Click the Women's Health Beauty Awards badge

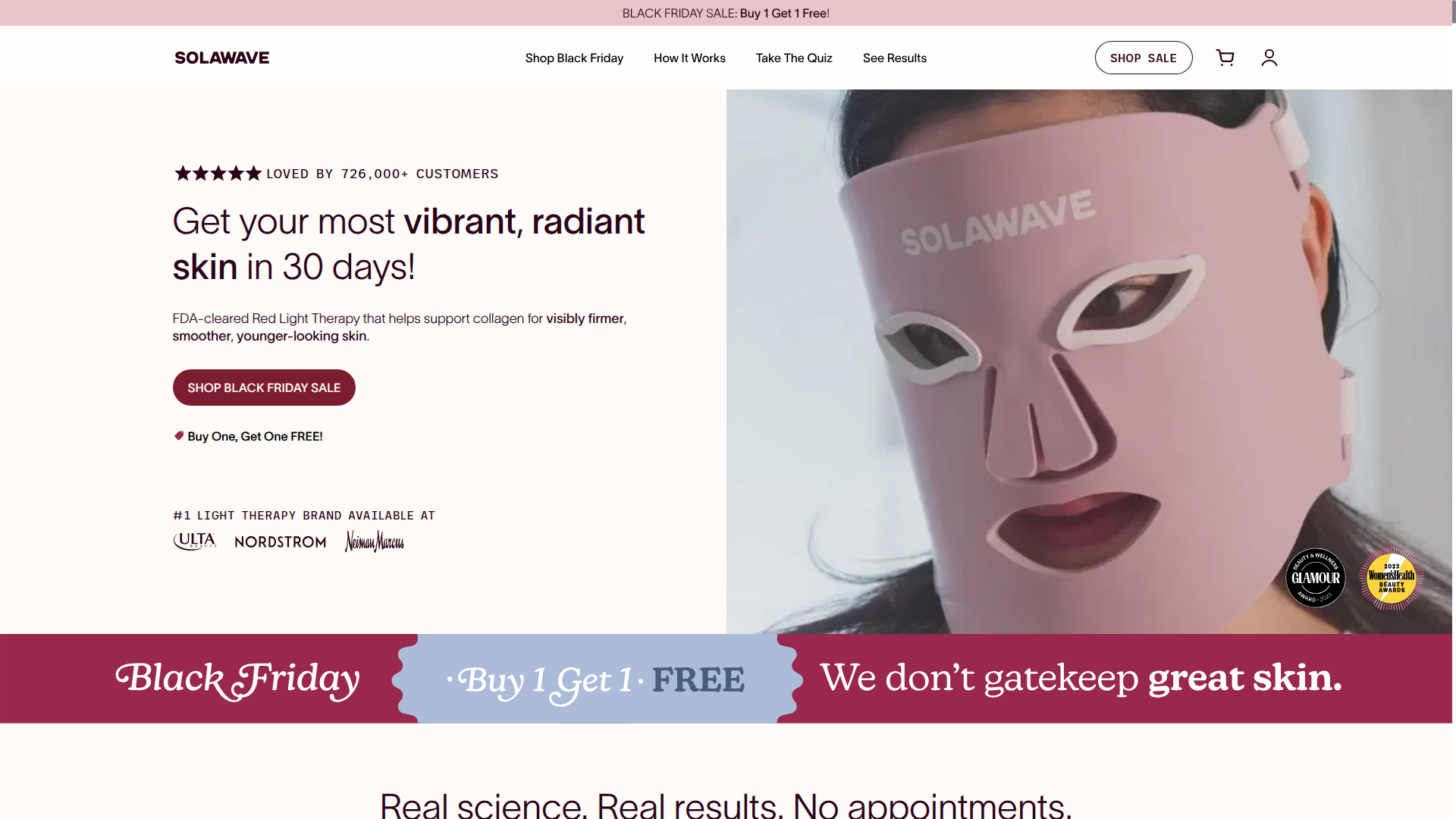click(1391, 578)
